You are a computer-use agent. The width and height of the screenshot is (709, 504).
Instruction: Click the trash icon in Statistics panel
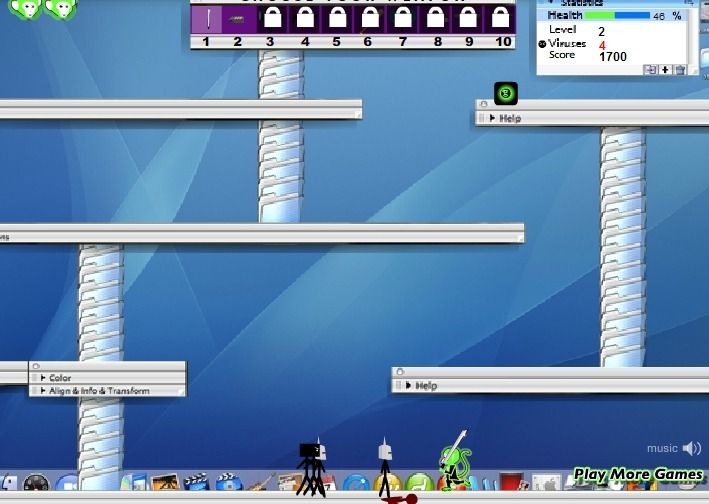tap(680, 70)
